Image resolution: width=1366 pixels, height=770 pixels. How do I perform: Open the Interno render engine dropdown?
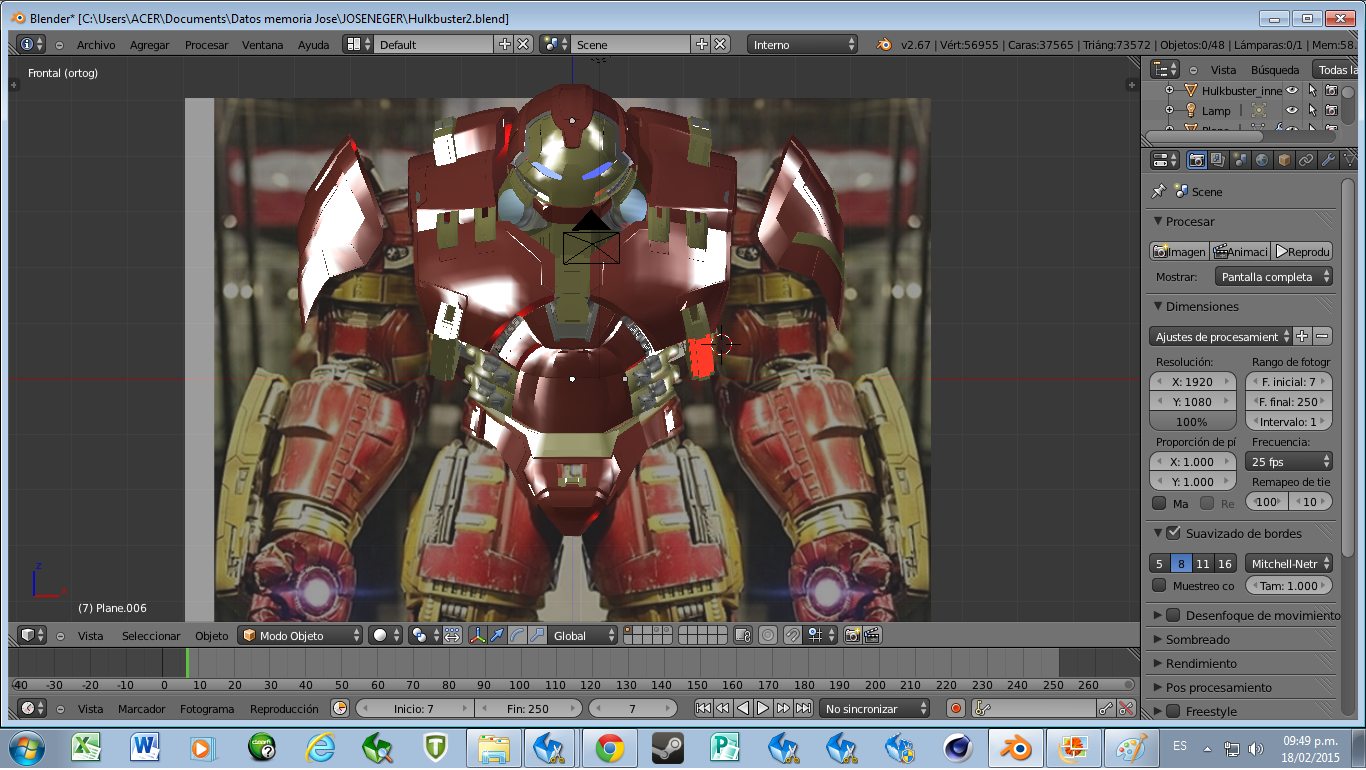tap(804, 44)
